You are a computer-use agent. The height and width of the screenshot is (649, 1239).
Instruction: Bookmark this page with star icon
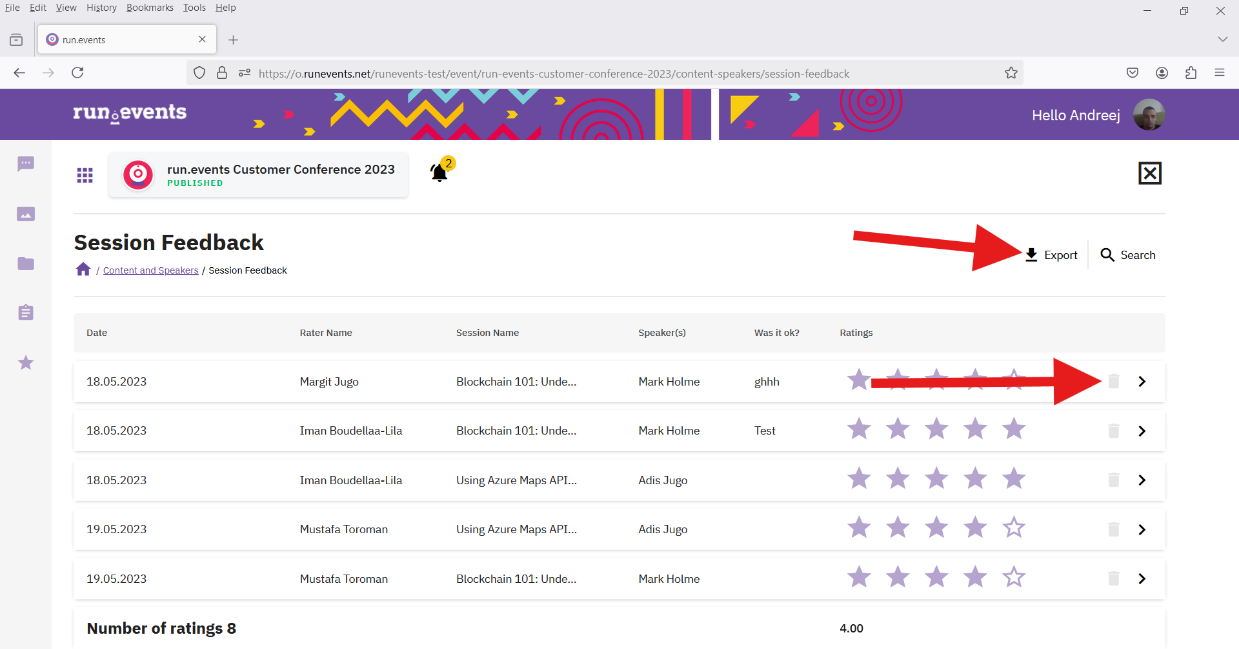click(1011, 72)
